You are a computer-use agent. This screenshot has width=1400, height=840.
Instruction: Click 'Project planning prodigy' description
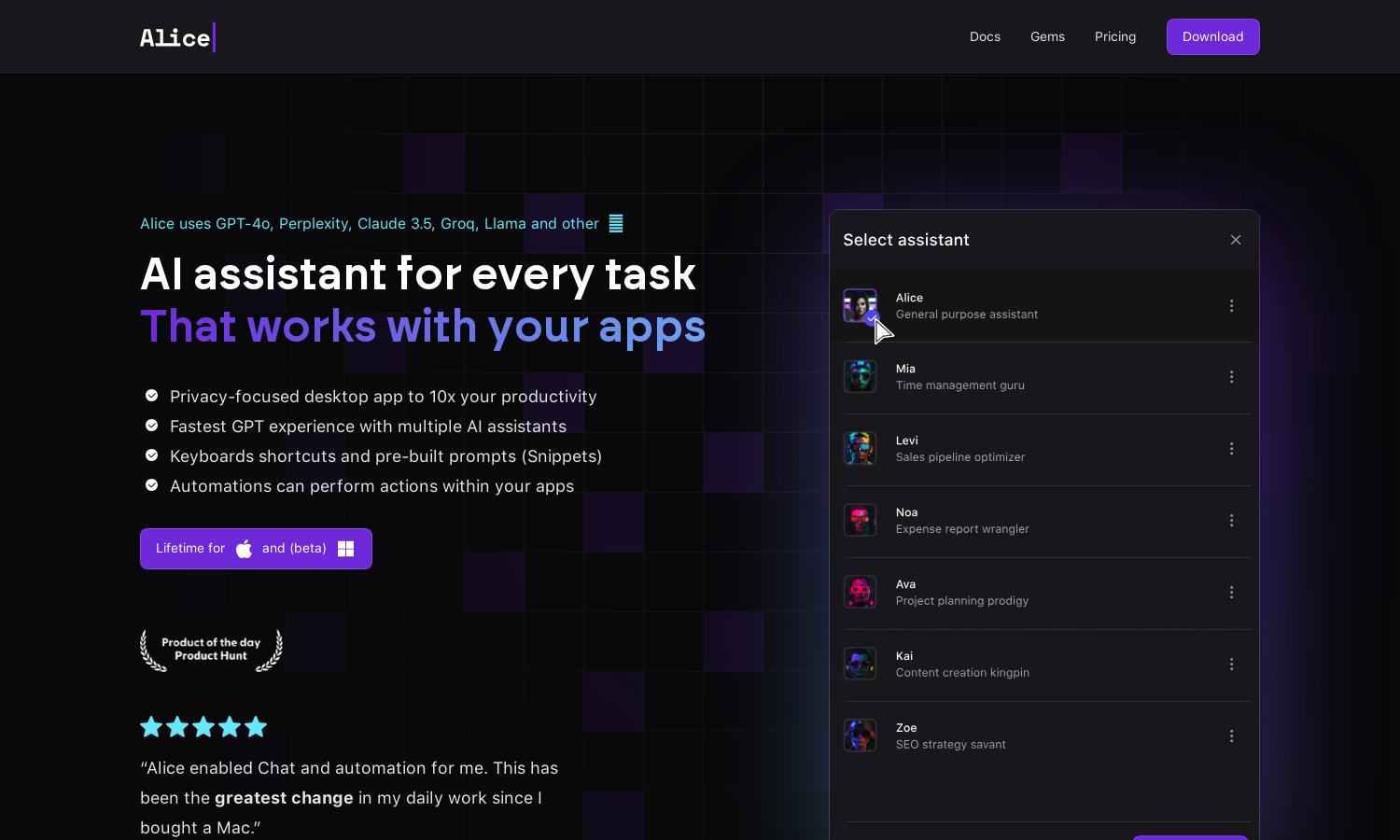(x=961, y=601)
